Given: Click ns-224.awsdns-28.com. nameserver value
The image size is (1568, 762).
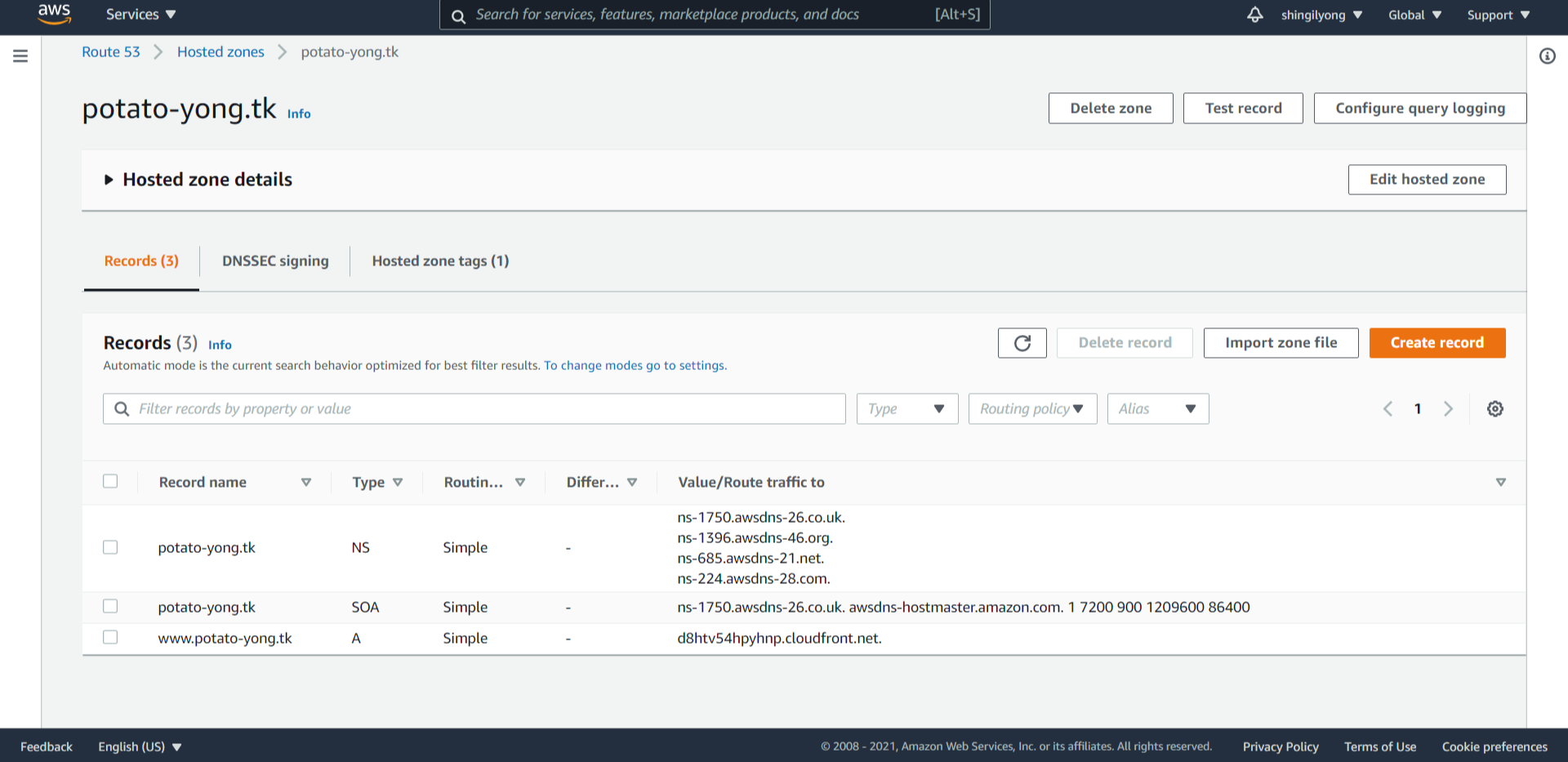Looking at the screenshot, I should pyautogui.click(x=754, y=579).
